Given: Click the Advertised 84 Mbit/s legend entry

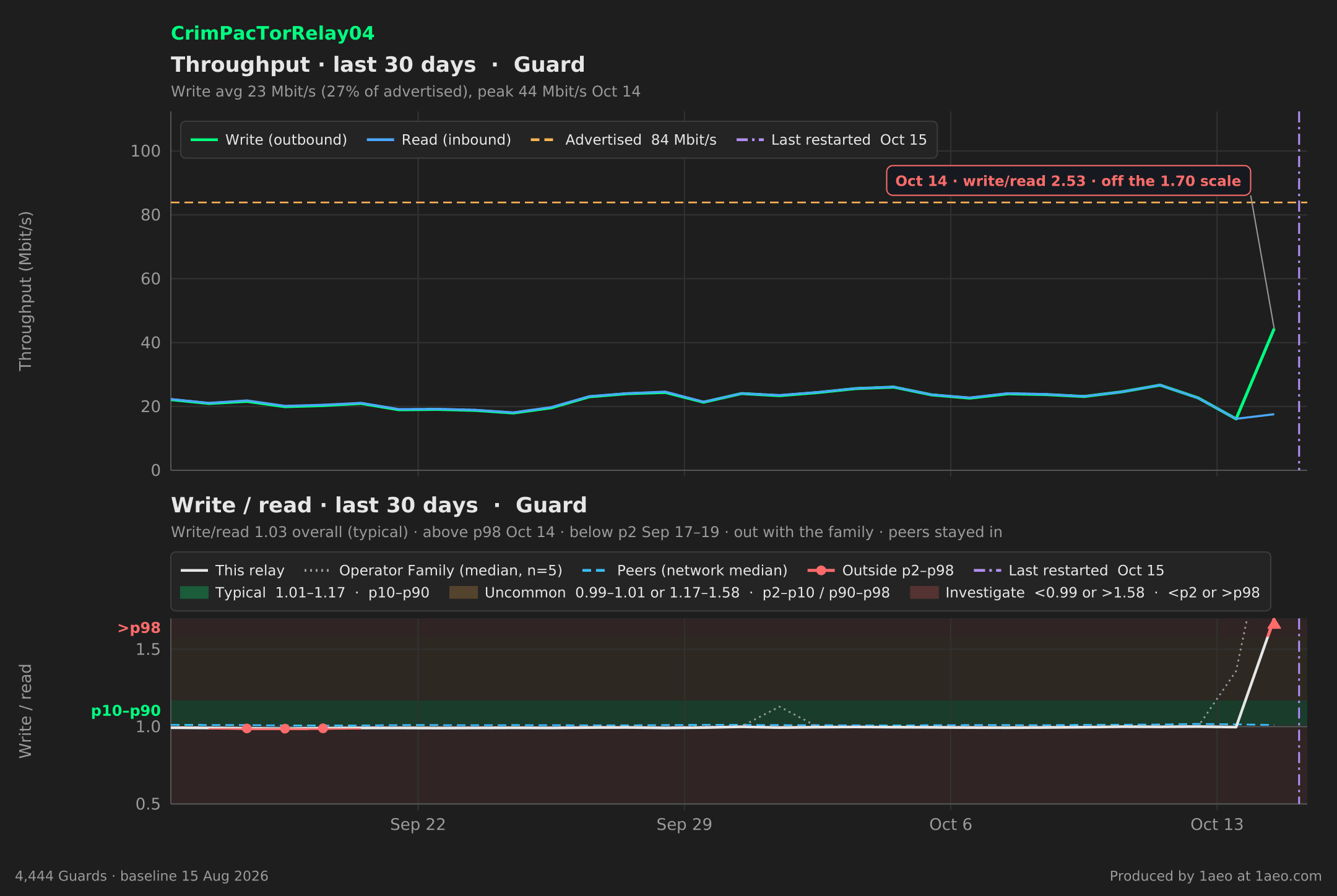Looking at the screenshot, I should click(x=623, y=140).
